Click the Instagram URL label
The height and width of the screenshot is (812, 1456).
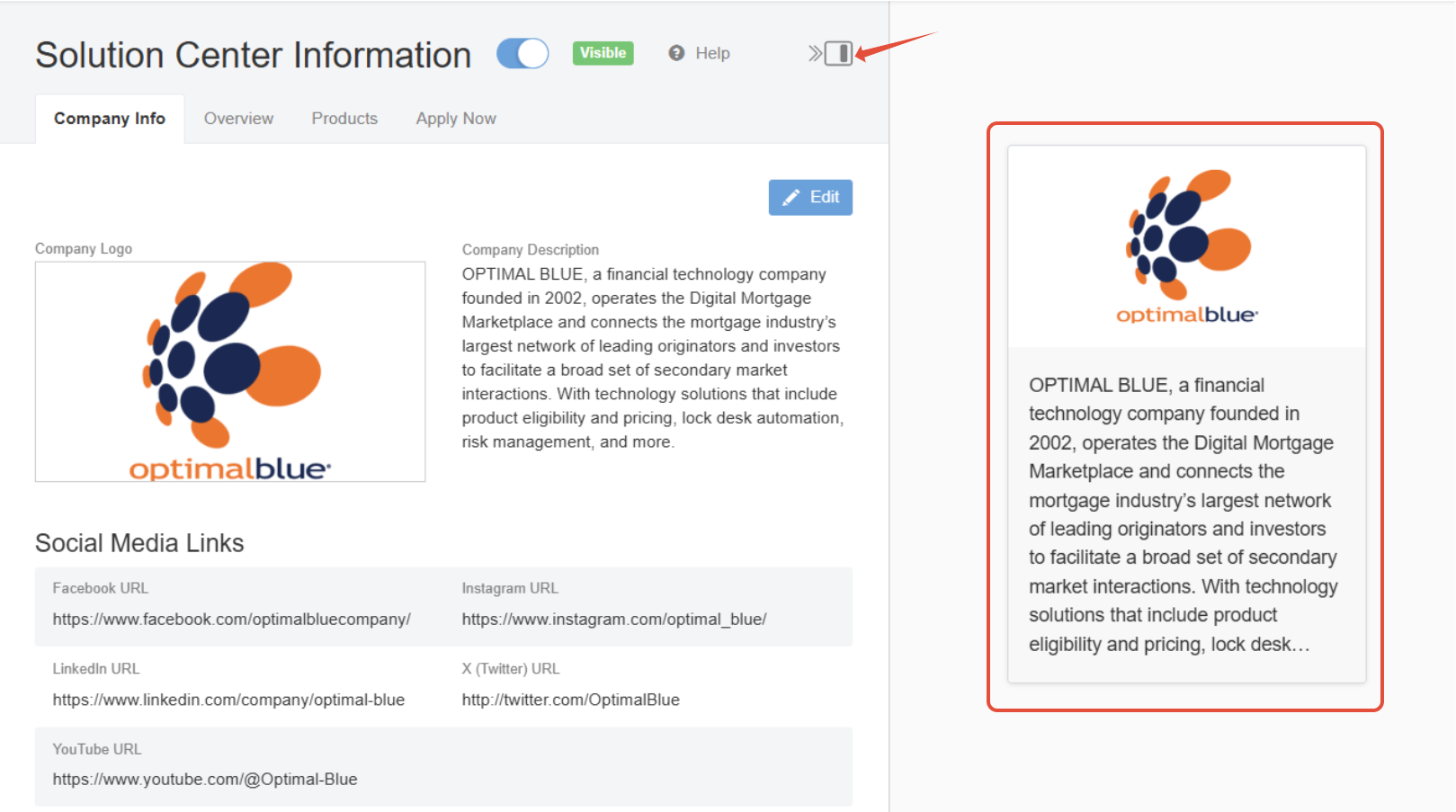pos(510,588)
